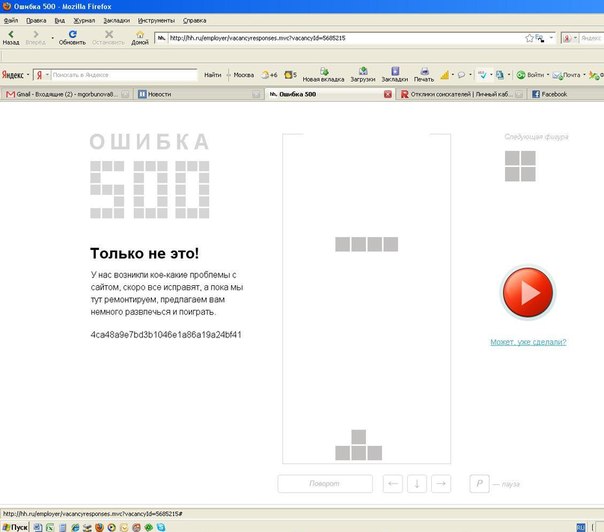Click the spellcheck icon on Yandex bar

(x=482, y=75)
